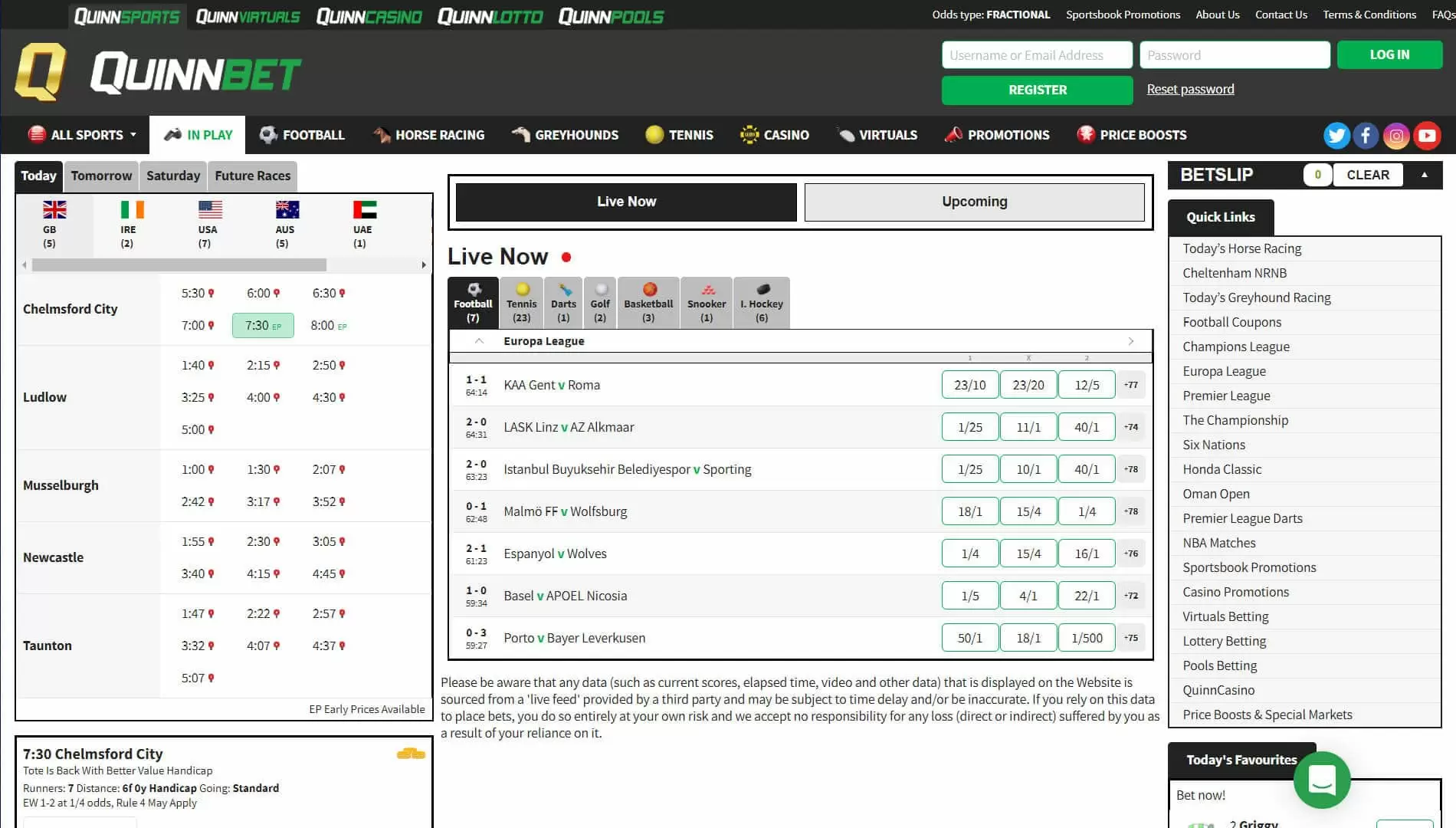
Task: Open the Instagram social icon
Action: click(1396, 136)
